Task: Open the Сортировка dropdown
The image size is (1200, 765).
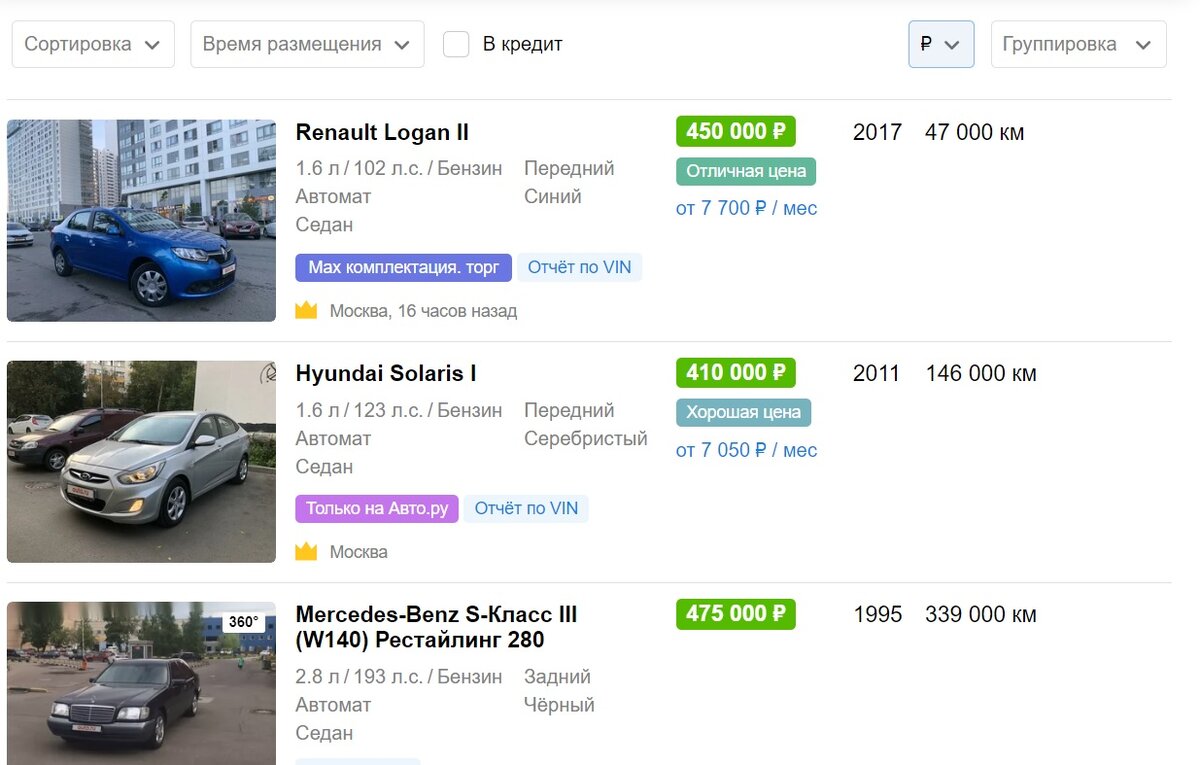Action: pyautogui.click(x=92, y=44)
